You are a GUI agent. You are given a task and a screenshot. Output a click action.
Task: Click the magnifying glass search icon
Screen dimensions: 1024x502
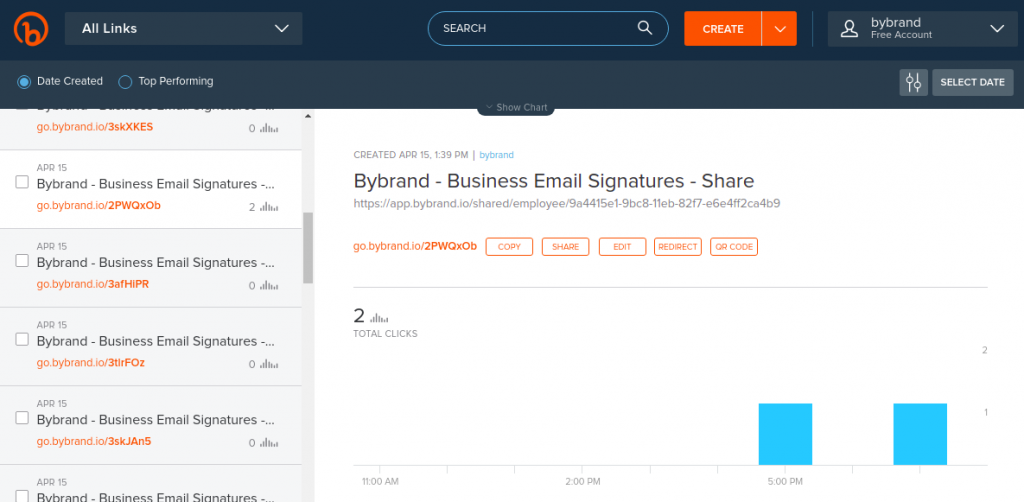click(x=645, y=28)
